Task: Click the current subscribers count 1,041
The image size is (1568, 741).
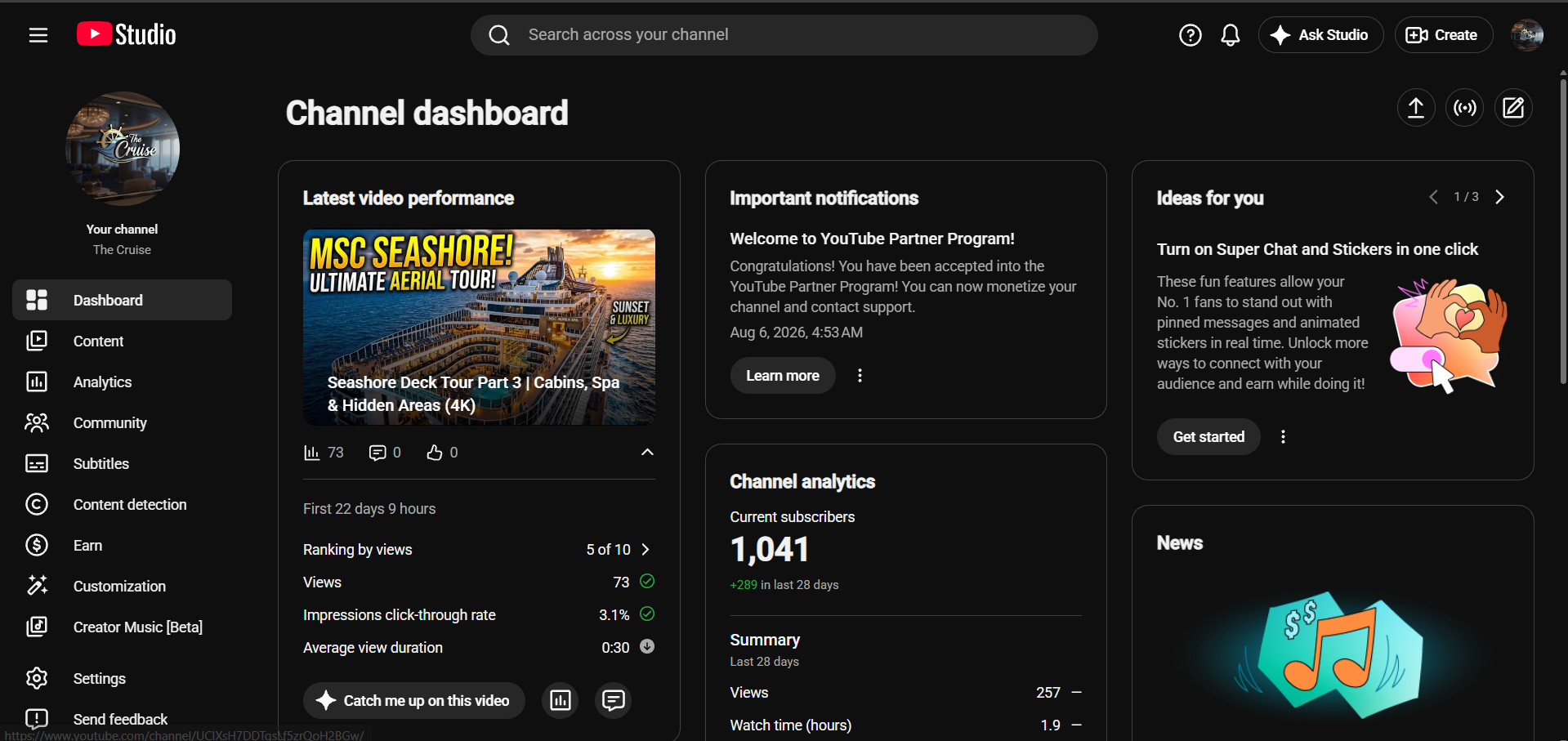Action: [770, 550]
